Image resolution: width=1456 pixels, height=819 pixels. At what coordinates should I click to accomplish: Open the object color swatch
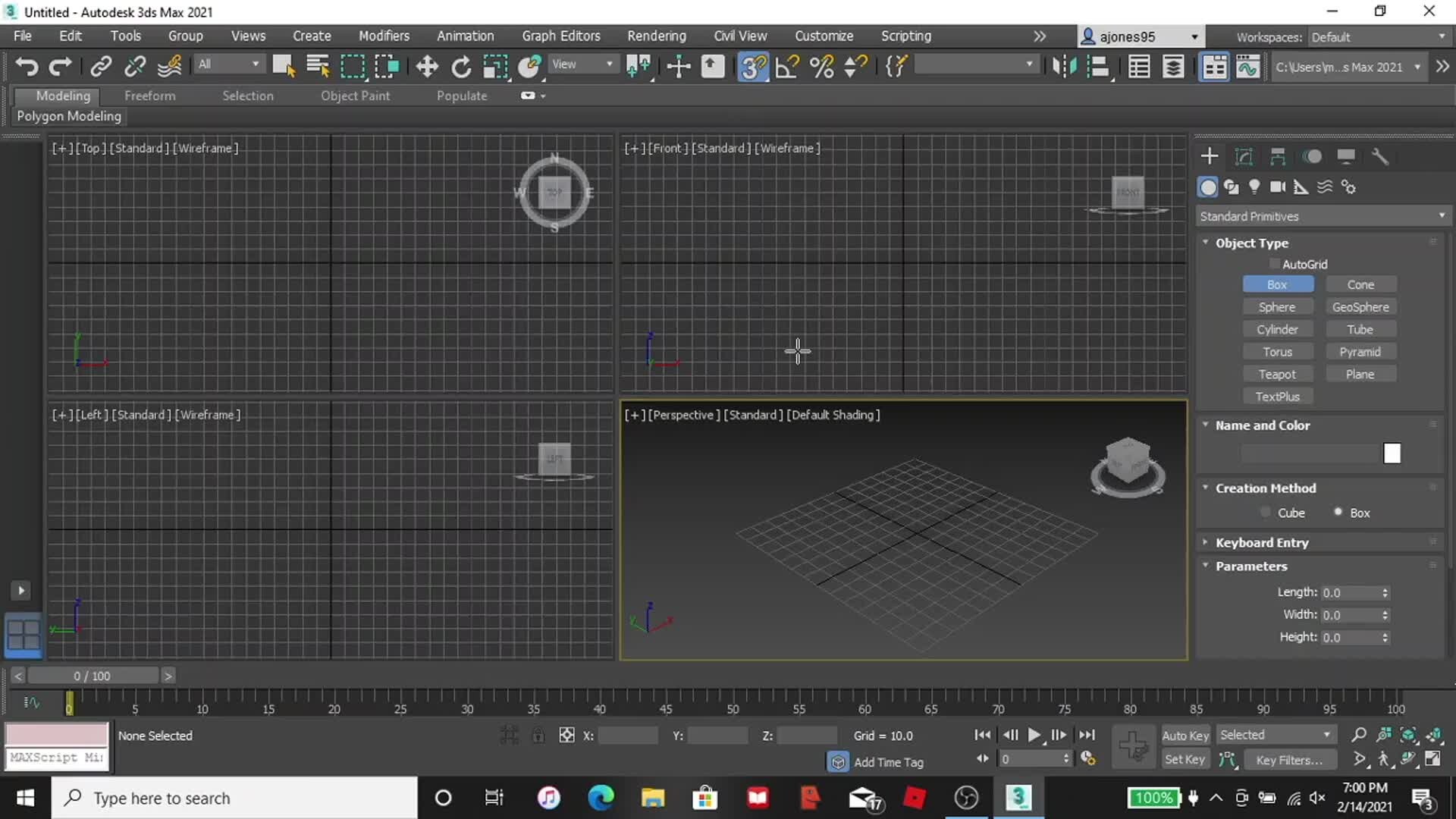pyautogui.click(x=1392, y=453)
